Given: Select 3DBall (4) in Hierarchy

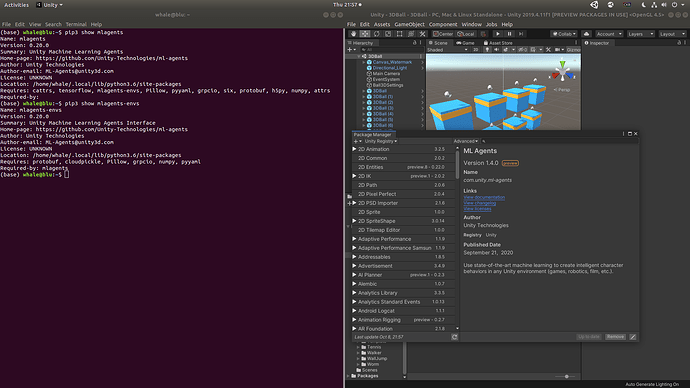Looking at the screenshot, I should coord(383,113).
